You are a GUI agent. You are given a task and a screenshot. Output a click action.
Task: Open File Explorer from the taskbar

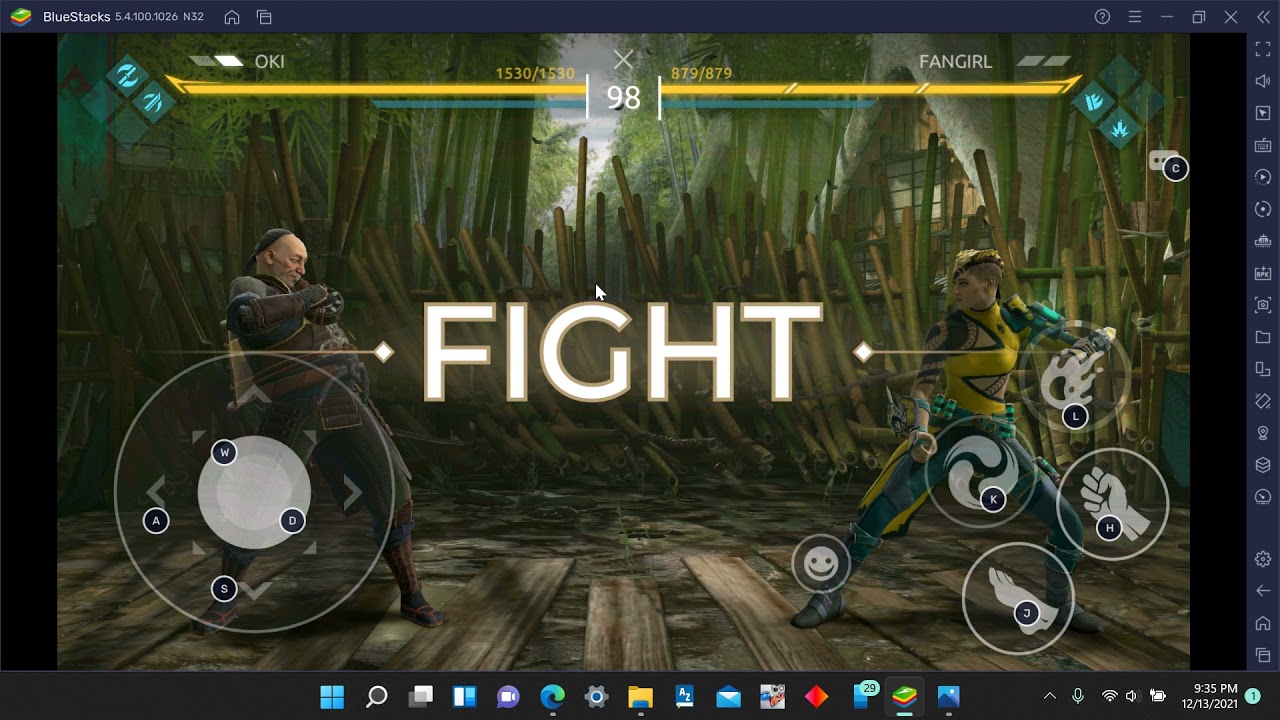click(x=640, y=696)
